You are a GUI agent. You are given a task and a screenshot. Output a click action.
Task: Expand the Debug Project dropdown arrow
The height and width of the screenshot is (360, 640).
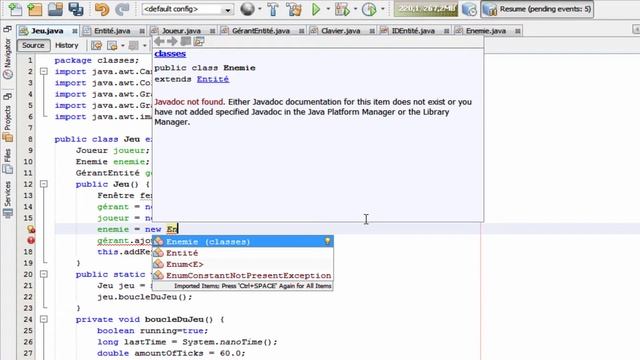(355, 9)
